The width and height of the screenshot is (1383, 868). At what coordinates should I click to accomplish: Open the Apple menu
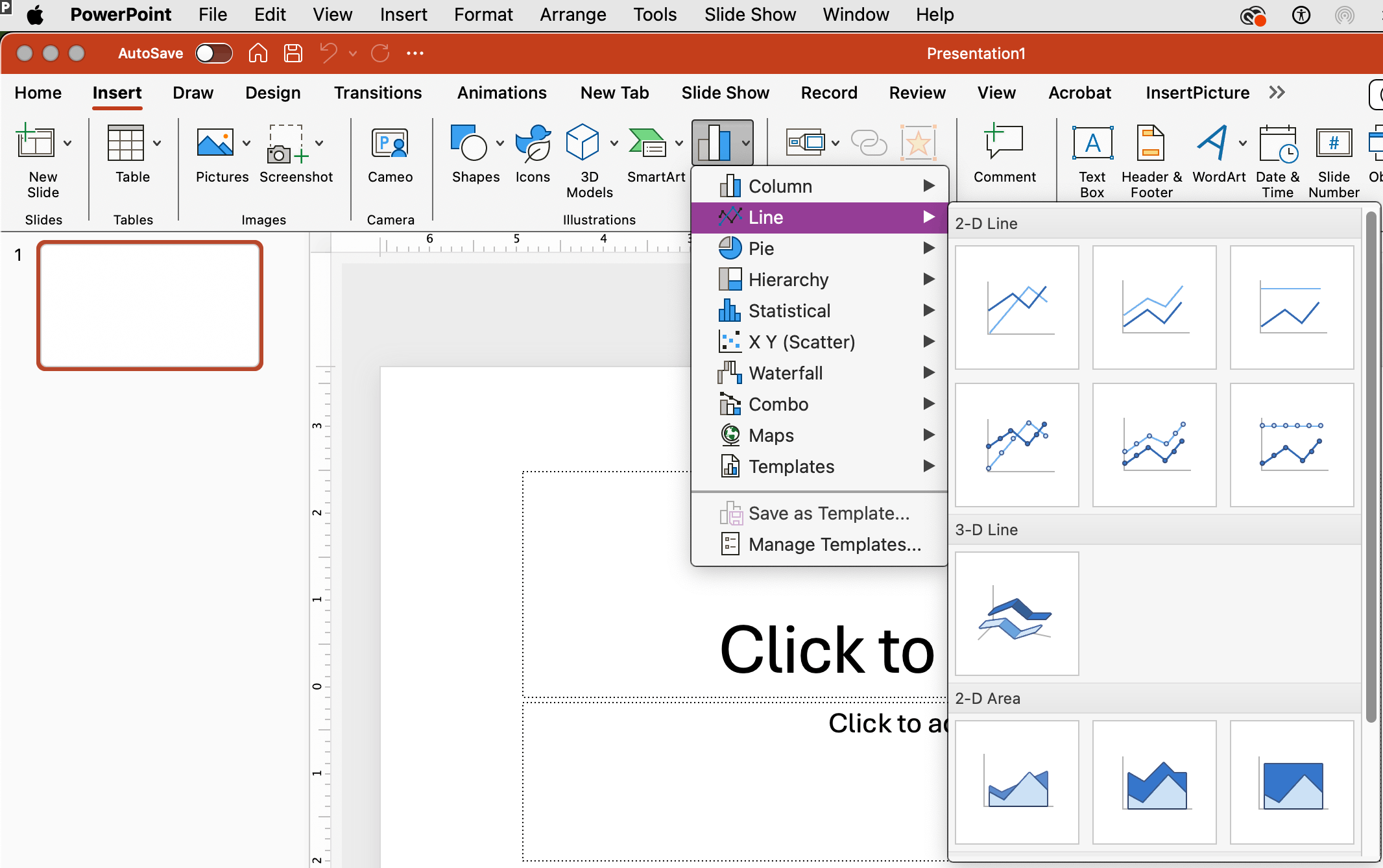(x=35, y=14)
